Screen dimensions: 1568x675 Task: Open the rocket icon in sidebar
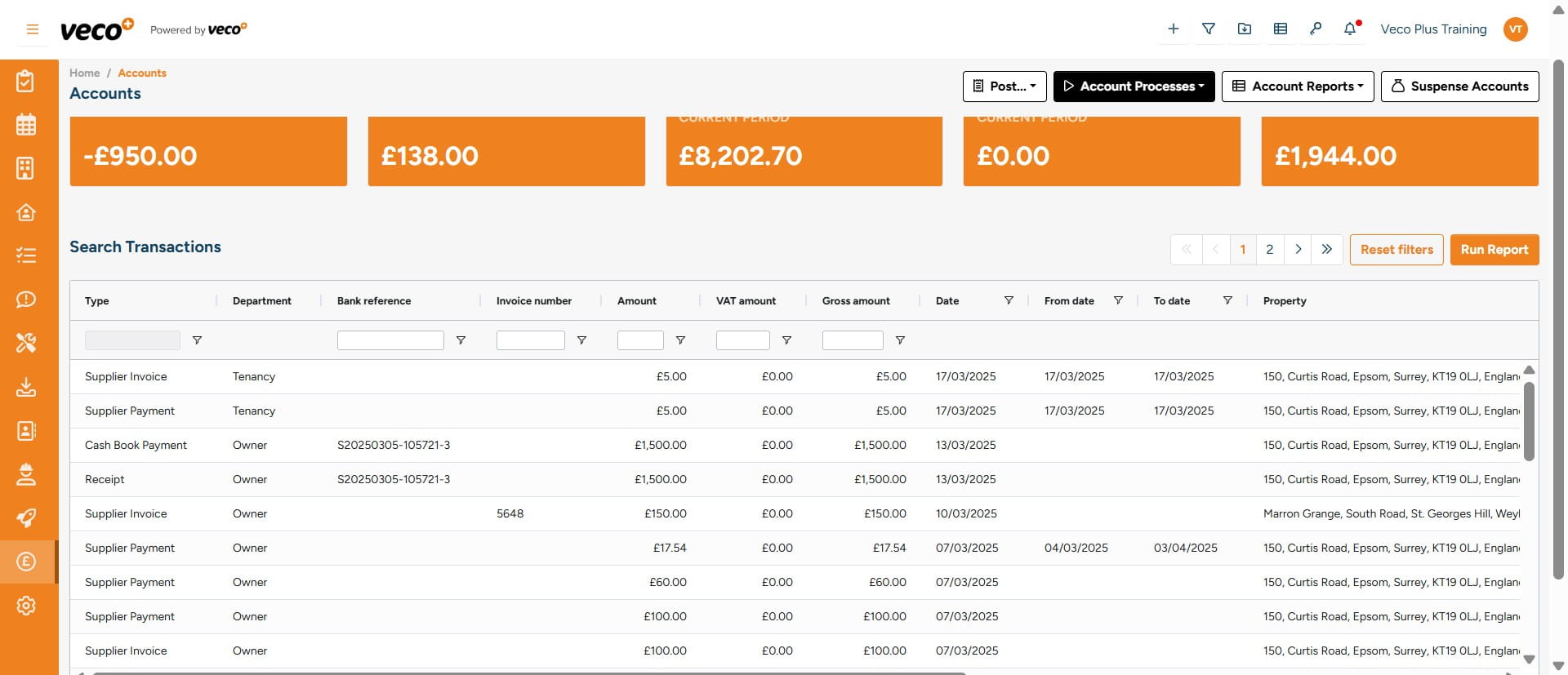pos(26,518)
